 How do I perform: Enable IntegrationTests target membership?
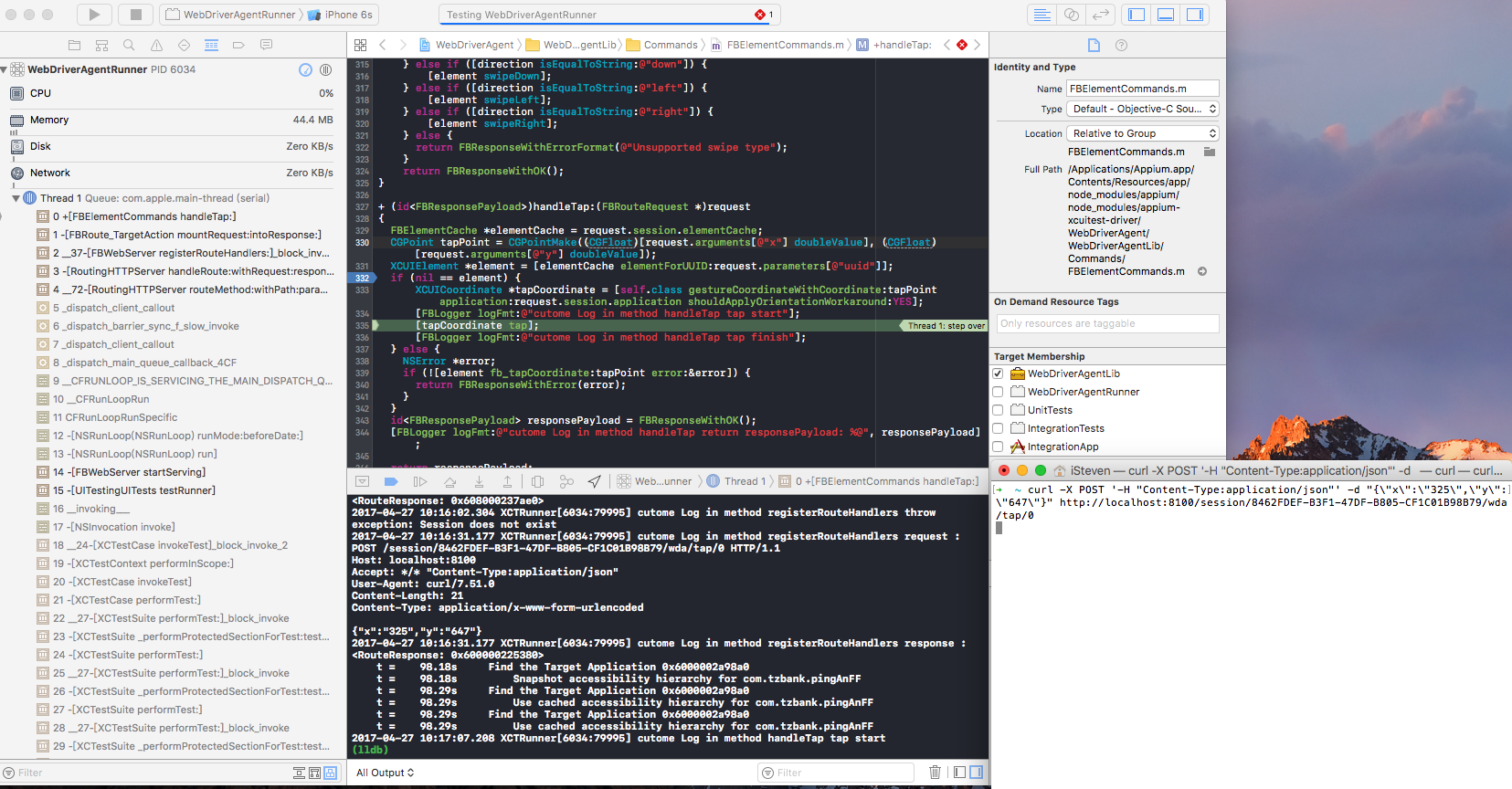[x=998, y=428]
